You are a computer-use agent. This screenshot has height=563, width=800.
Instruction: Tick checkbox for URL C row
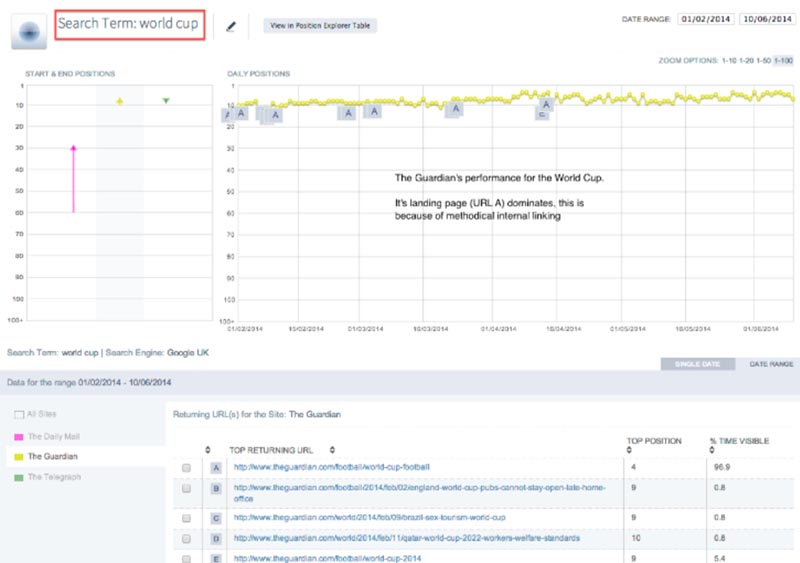point(186,518)
